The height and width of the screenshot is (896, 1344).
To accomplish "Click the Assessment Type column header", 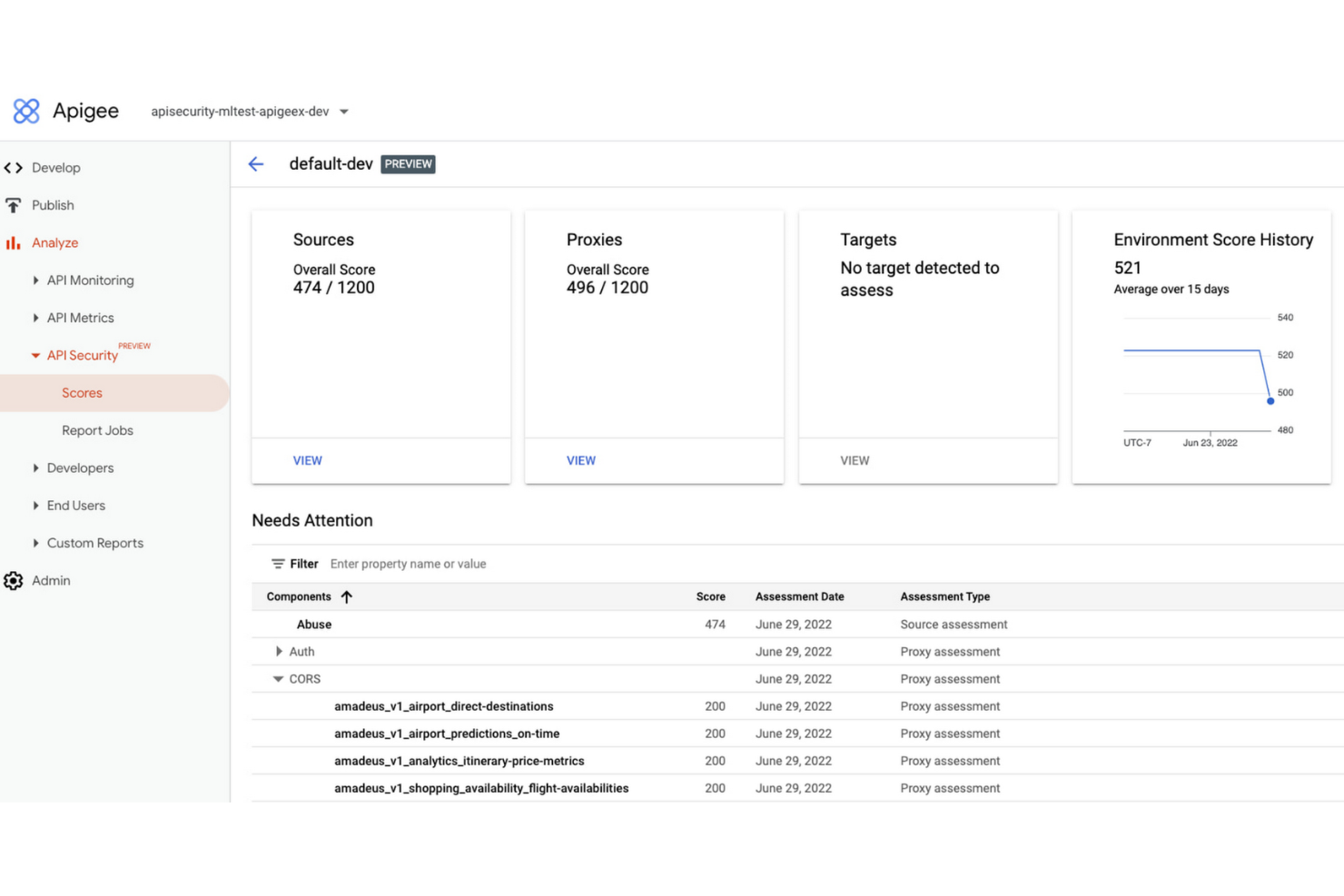I will (945, 596).
